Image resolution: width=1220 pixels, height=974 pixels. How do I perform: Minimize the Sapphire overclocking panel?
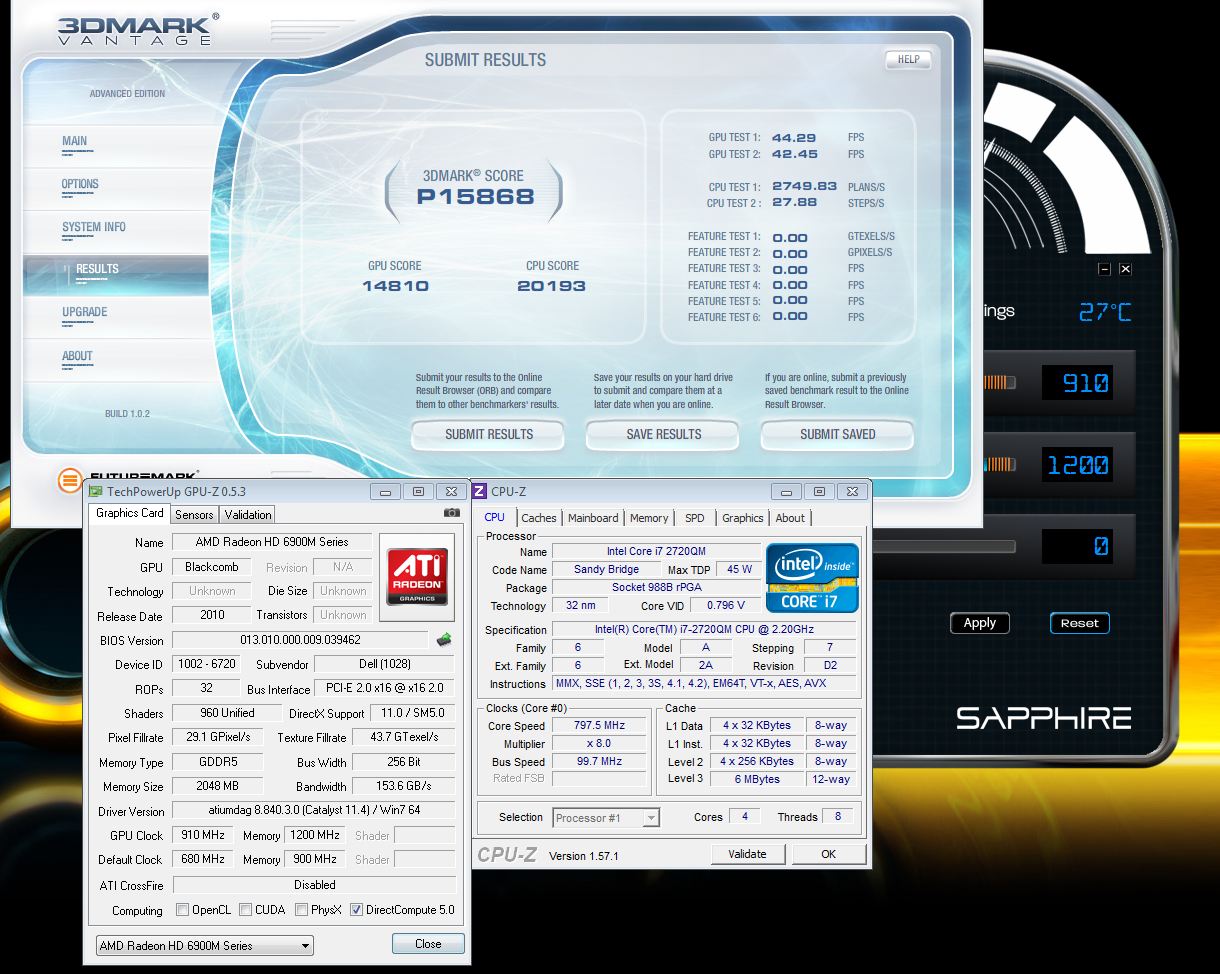(x=1104, y=269)
